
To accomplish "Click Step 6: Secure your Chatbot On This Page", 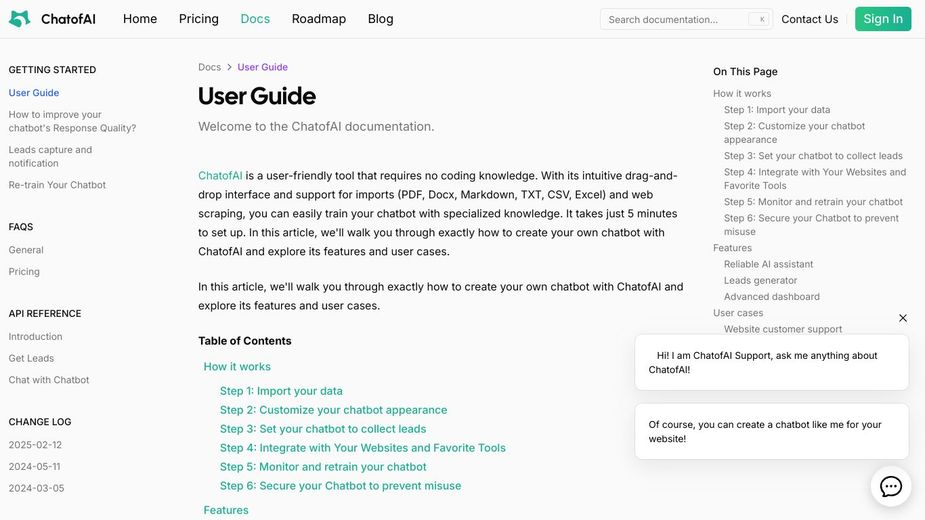I will [811, 225].
